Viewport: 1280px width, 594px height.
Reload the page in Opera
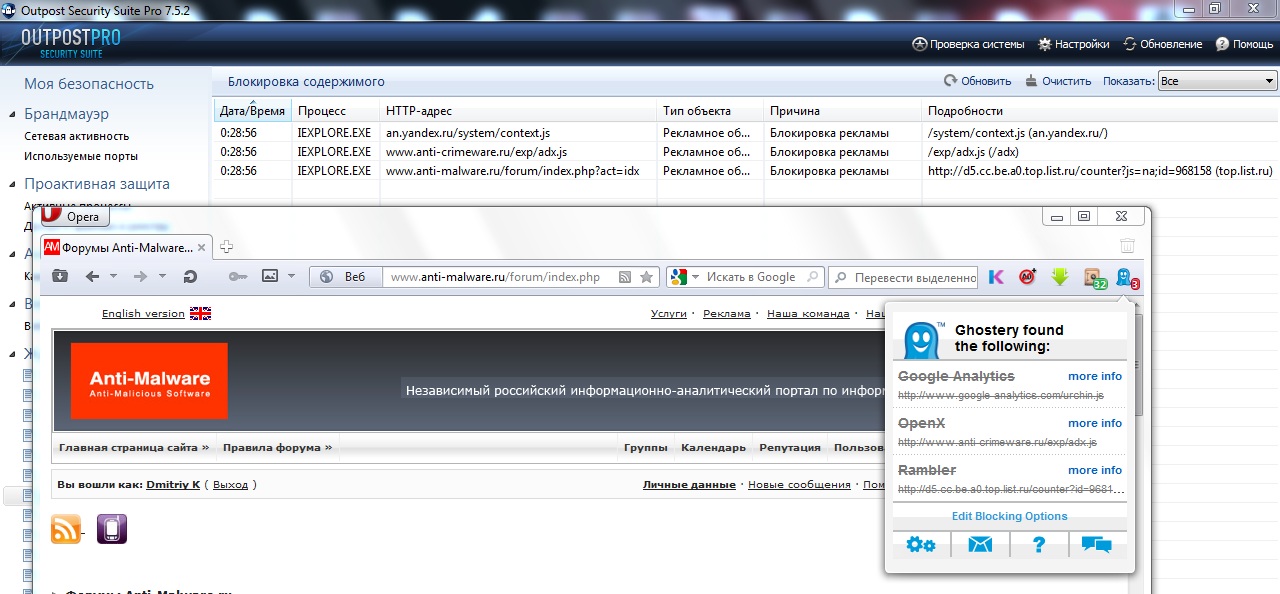click(190, 277)
